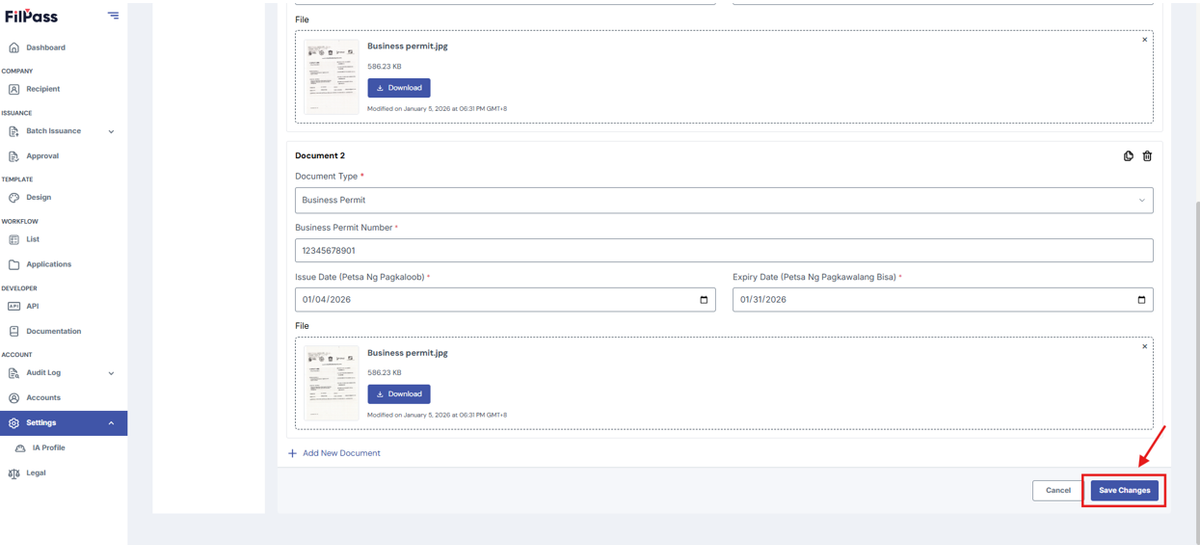Go to the Approval page

[42, 156]
